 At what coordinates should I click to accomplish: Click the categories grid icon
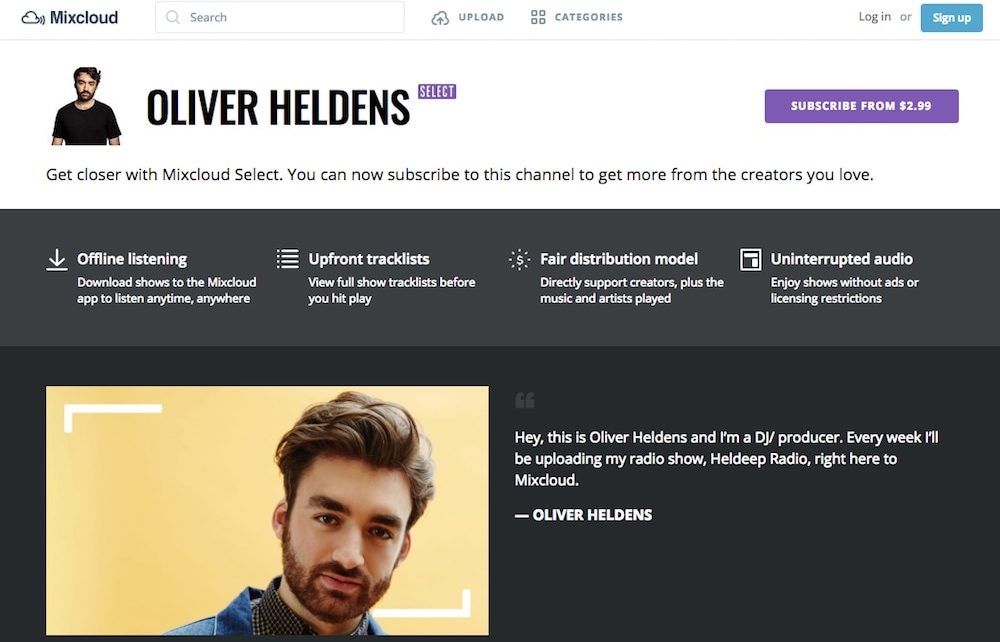pyautogui.click(x=538, y=17)
